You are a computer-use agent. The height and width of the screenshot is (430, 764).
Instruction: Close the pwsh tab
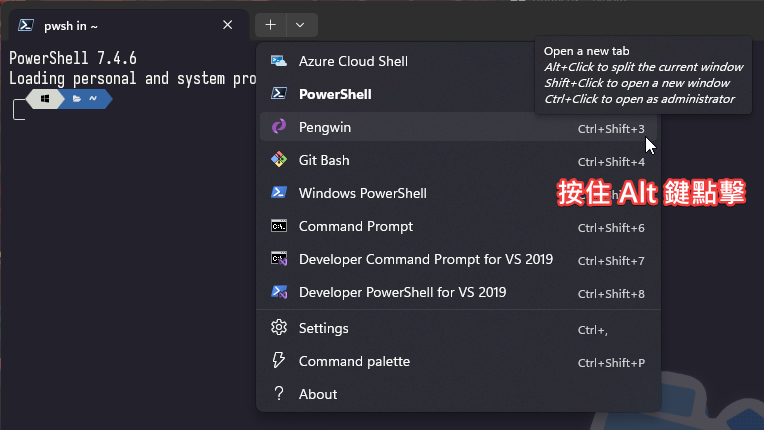tap(228, 25)
